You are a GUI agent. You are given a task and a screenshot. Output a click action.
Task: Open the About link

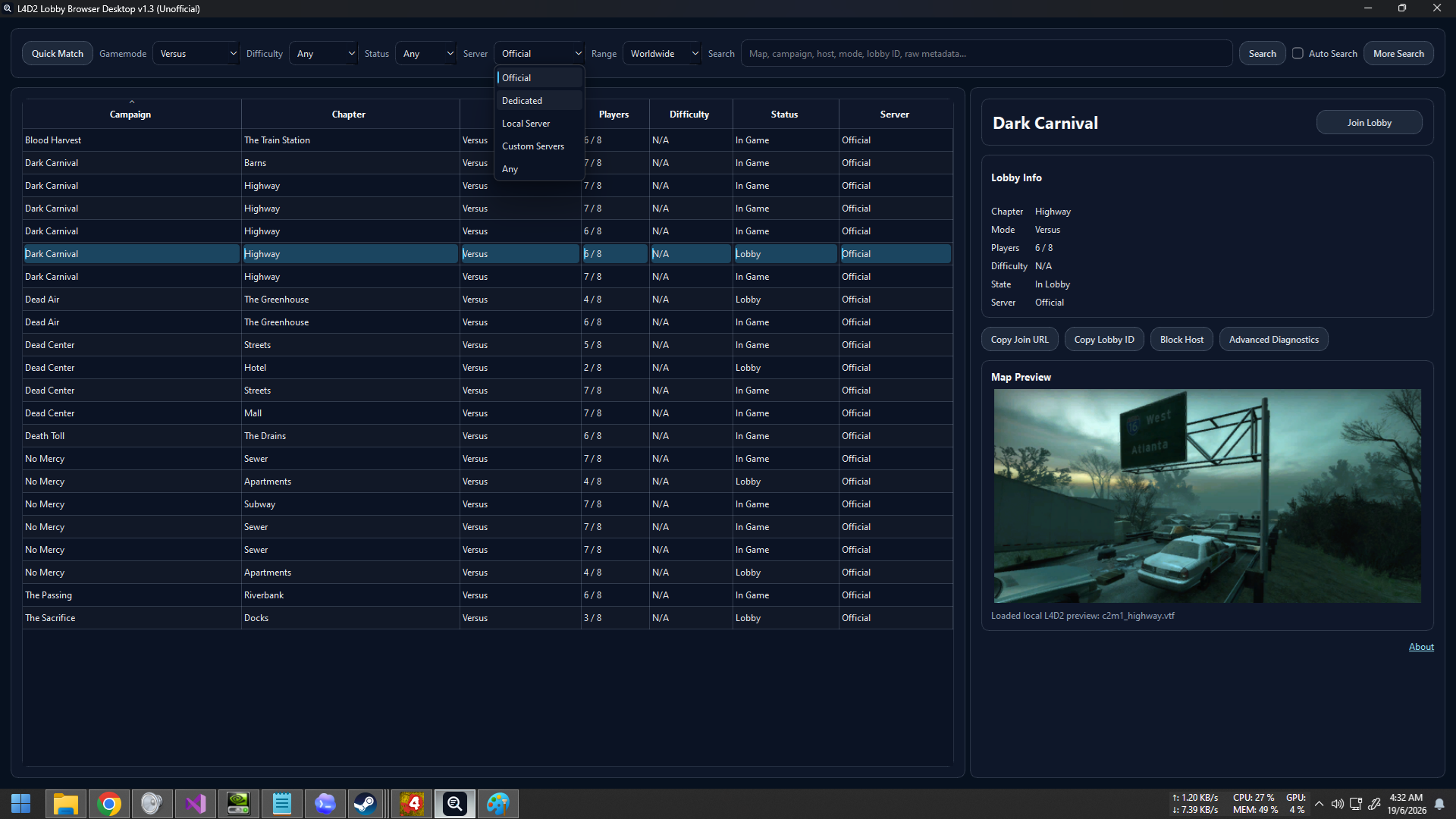click(1421, 647)
